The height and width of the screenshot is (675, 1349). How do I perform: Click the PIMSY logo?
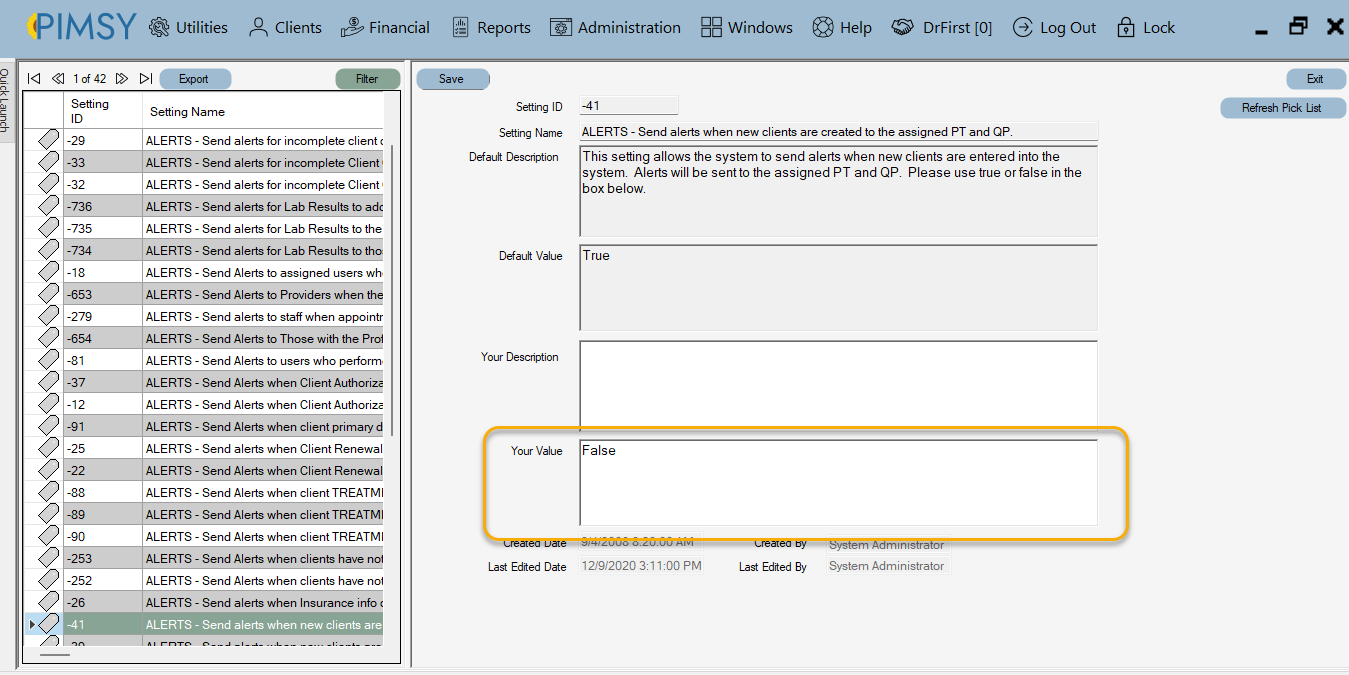tap(78, 27)
